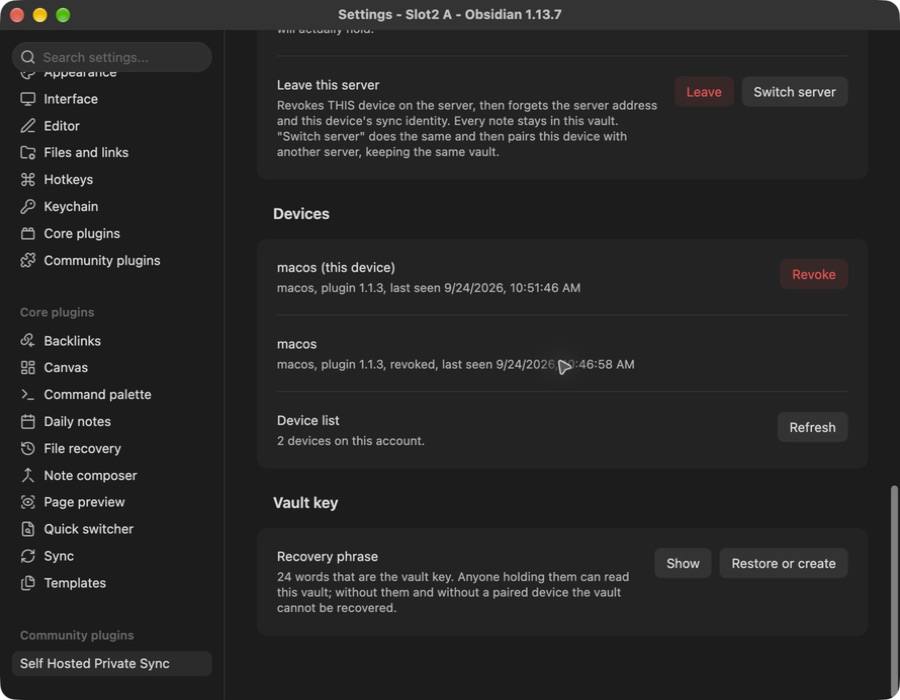
Task: Click the search magnifier icon in settings
Action: click(x=28, y=57)
